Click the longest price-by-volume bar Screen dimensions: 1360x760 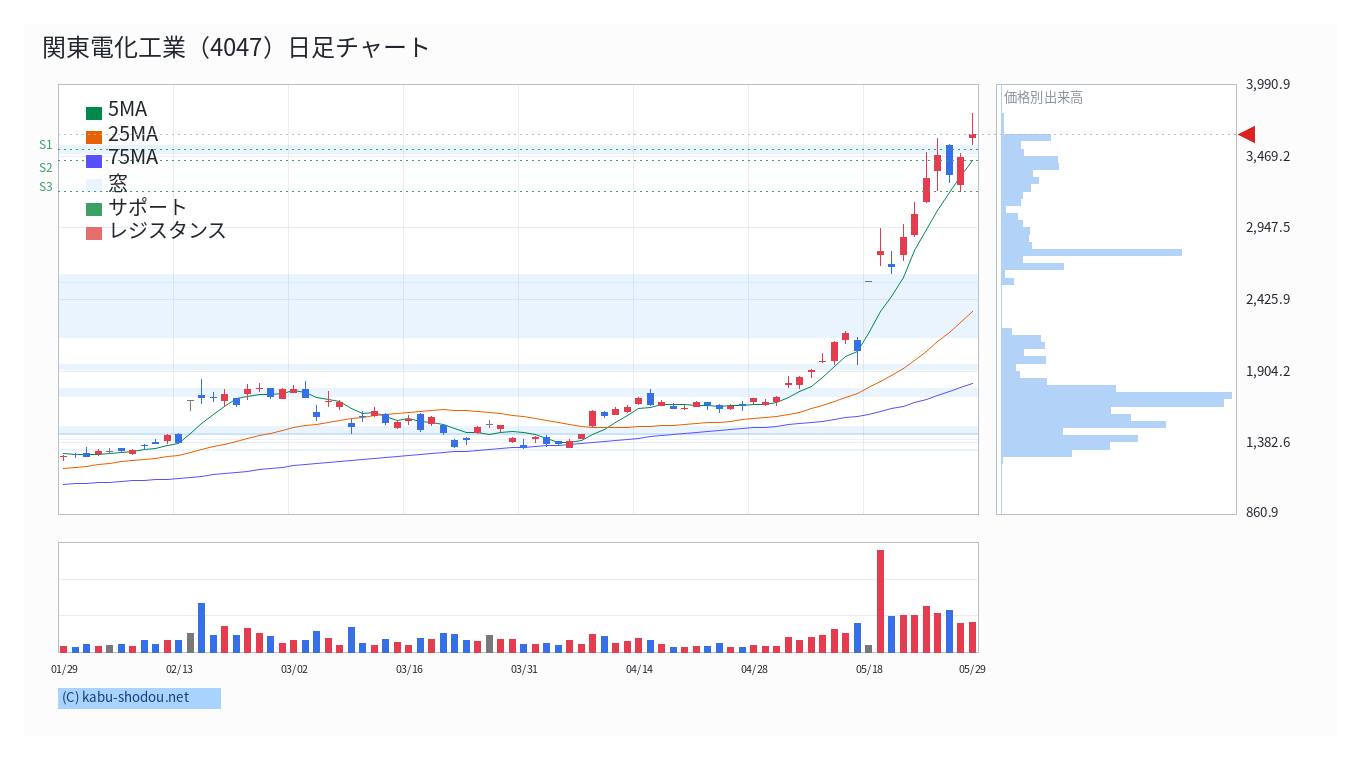point(1117,396)
